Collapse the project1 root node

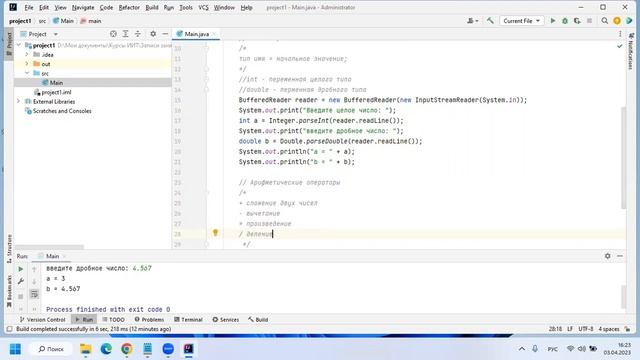pyautogui.click(x=19, y=45)
